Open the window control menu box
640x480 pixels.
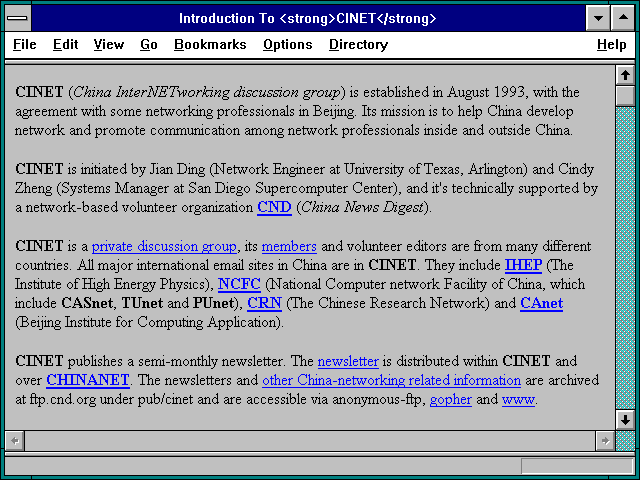click(17, 18)
